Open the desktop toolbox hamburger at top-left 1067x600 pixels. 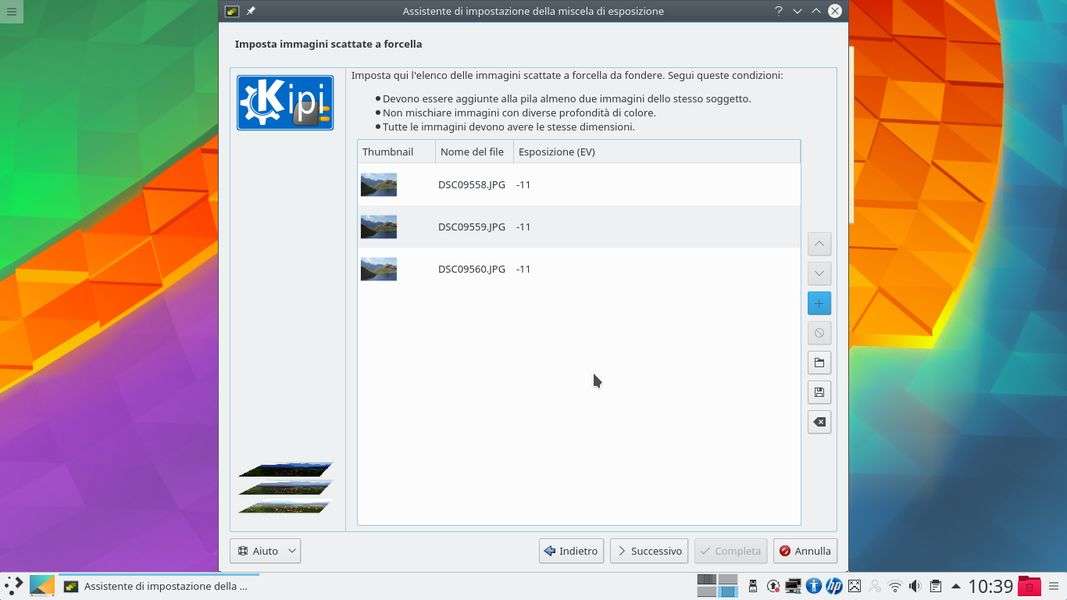point(11,12)
